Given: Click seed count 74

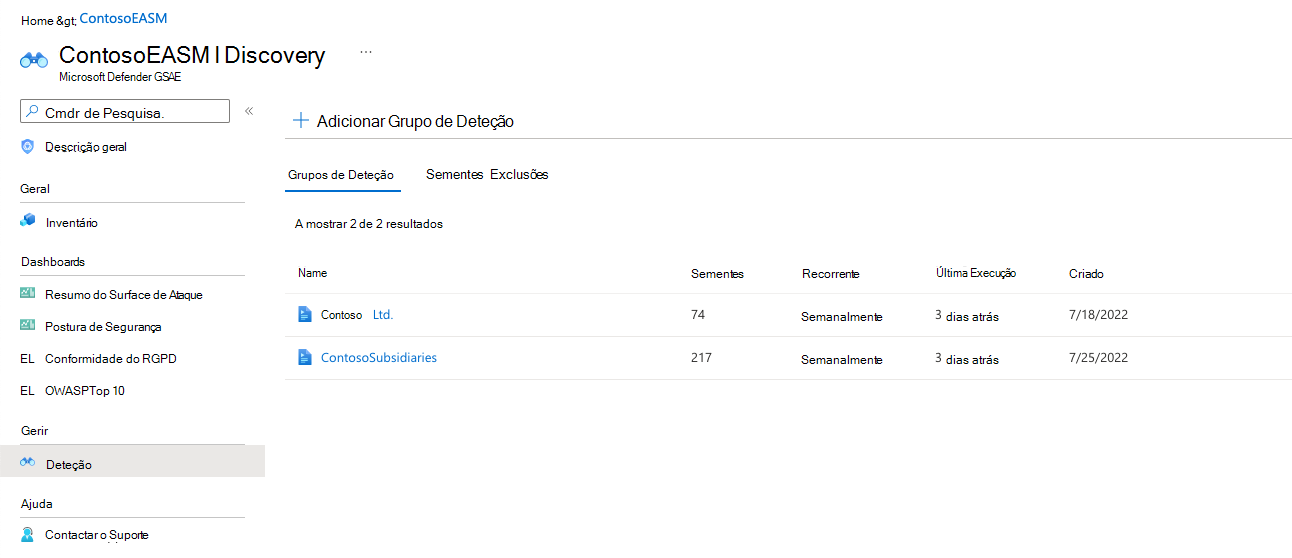Looking at the screenshot, I should click(x=698, y=315).
